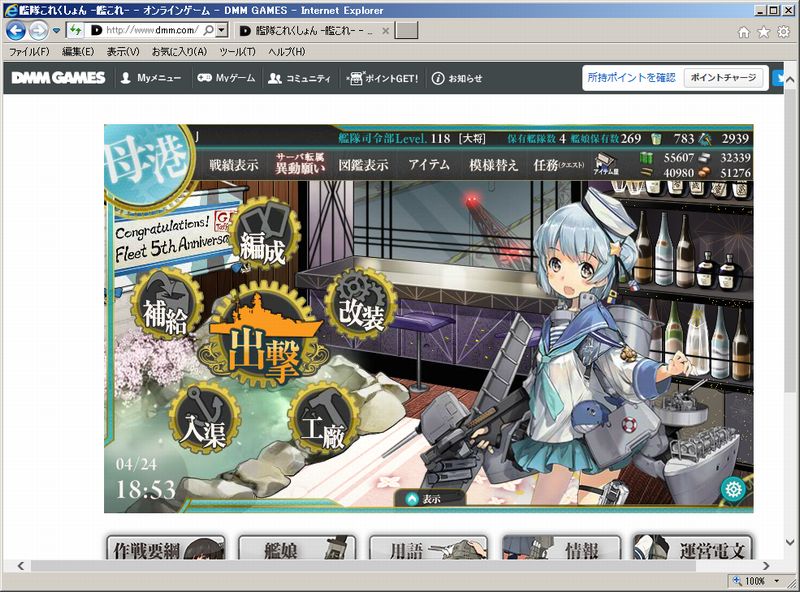Open the IE tools gear icon

[x=783, y=32]
